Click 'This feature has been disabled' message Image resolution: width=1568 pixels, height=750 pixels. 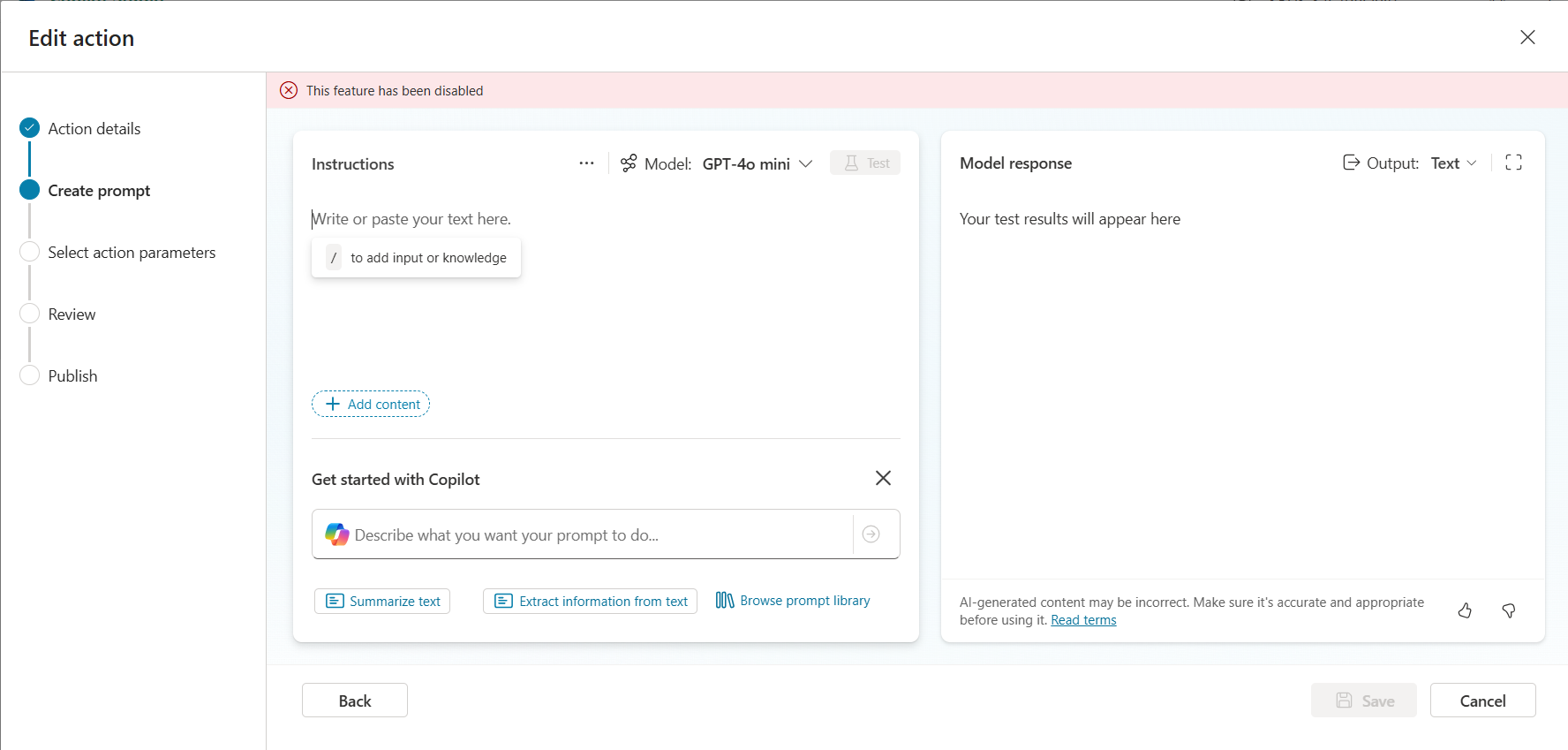coord(395,91)
